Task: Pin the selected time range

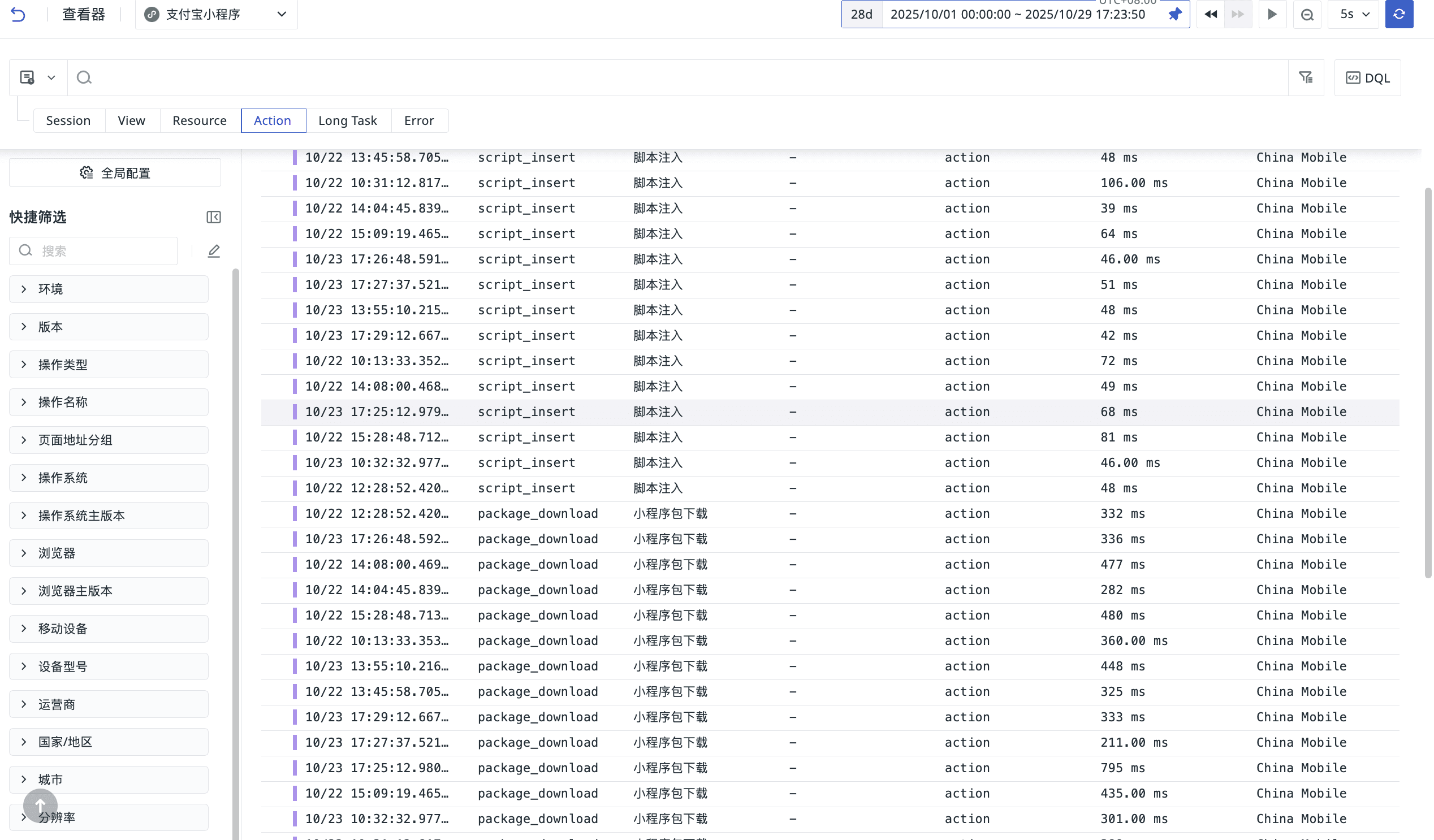Action: tap(1174, 14)
